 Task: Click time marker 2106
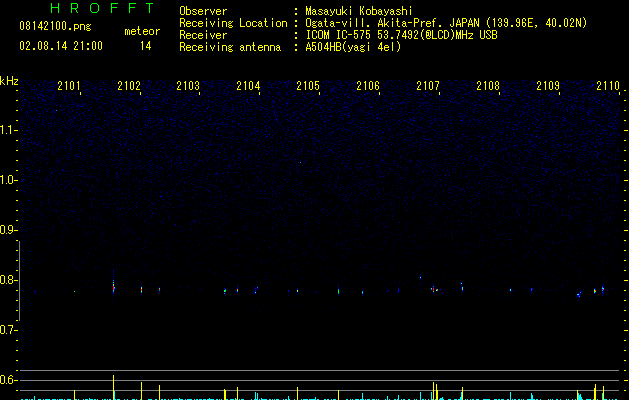368,85
